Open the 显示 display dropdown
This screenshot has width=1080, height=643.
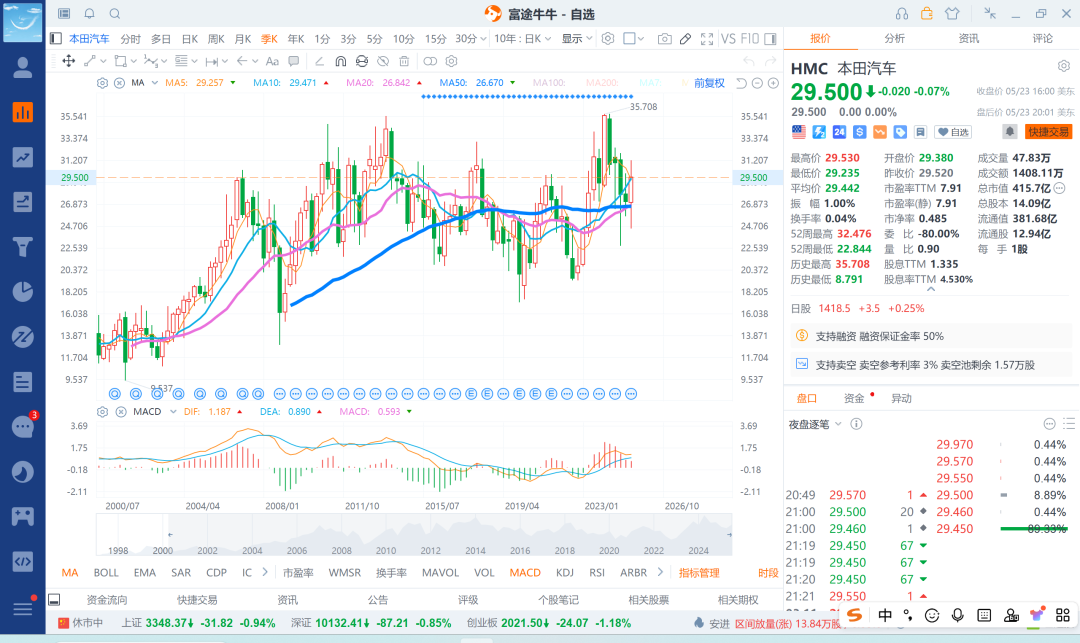click(577, 39)
